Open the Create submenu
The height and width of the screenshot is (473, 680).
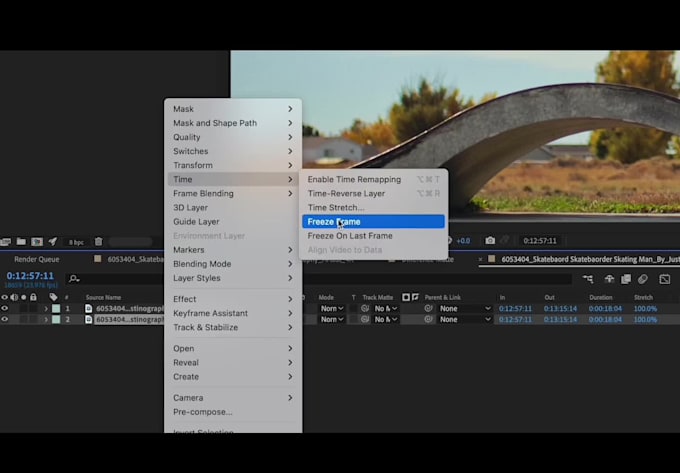click(233, 377)
